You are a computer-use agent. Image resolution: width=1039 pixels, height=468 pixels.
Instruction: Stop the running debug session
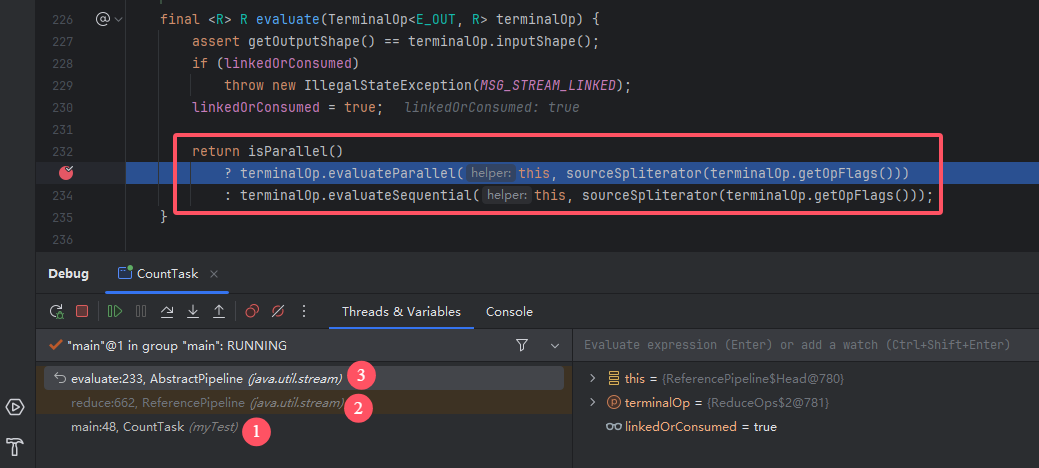click(x=82, y=311)
